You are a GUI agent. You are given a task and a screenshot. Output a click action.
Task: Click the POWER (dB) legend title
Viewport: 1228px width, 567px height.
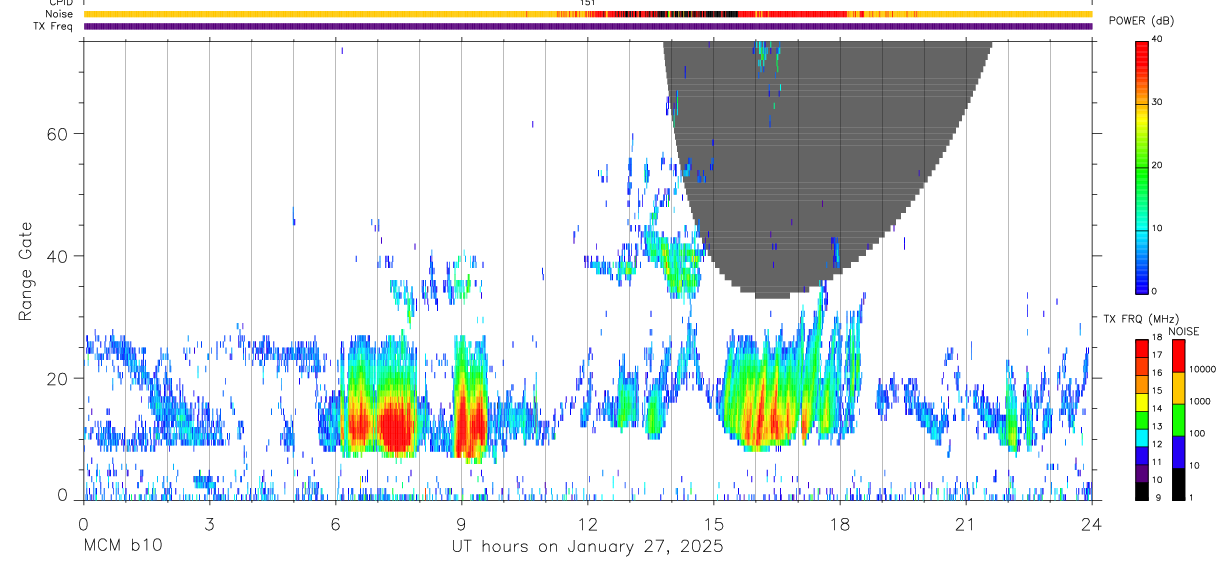coord(1142,21)
